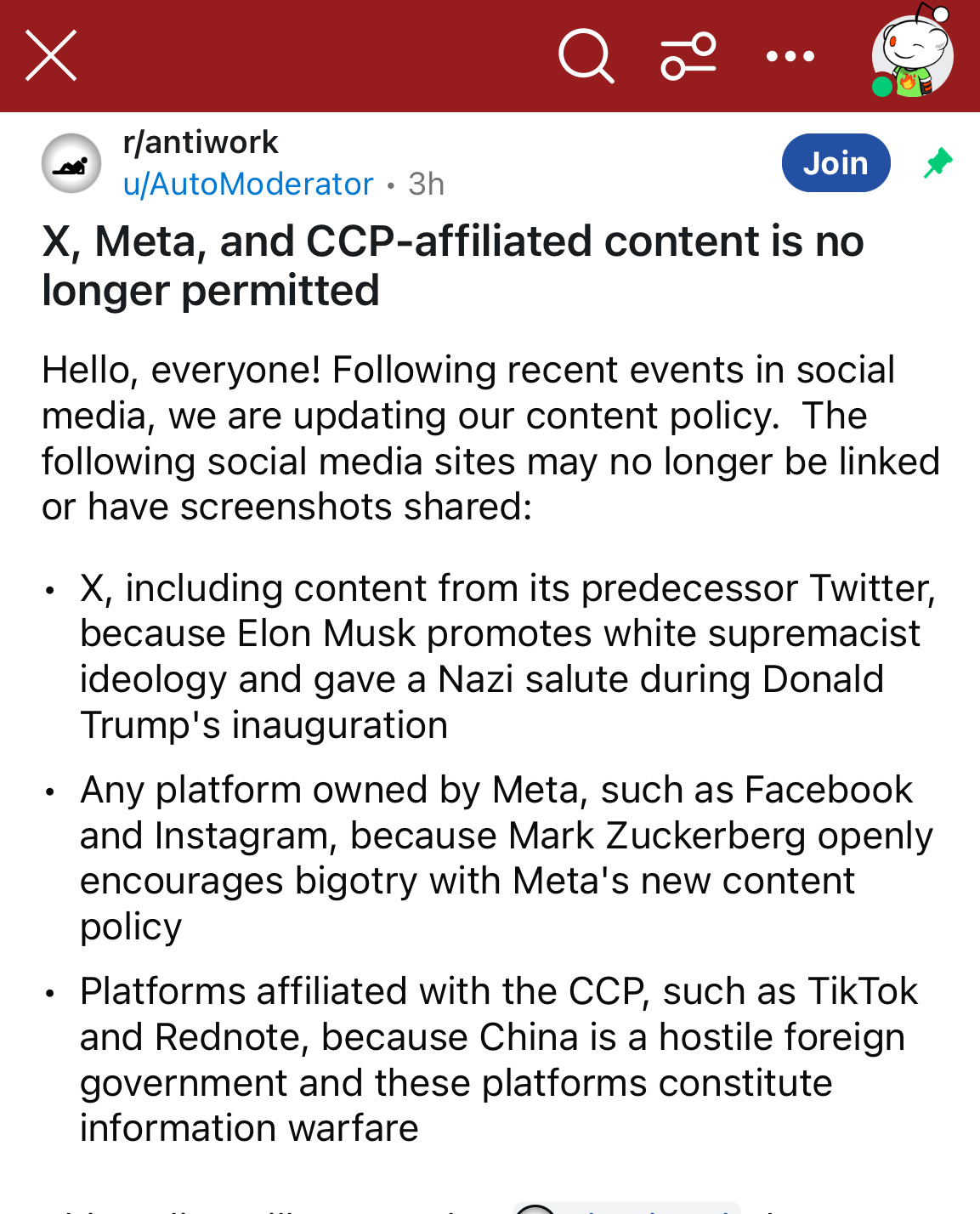The height and width of the screenshot is (1214, 980).
Task: Tap the partially visible link pill at the bottom
Action: point(626,1207)
